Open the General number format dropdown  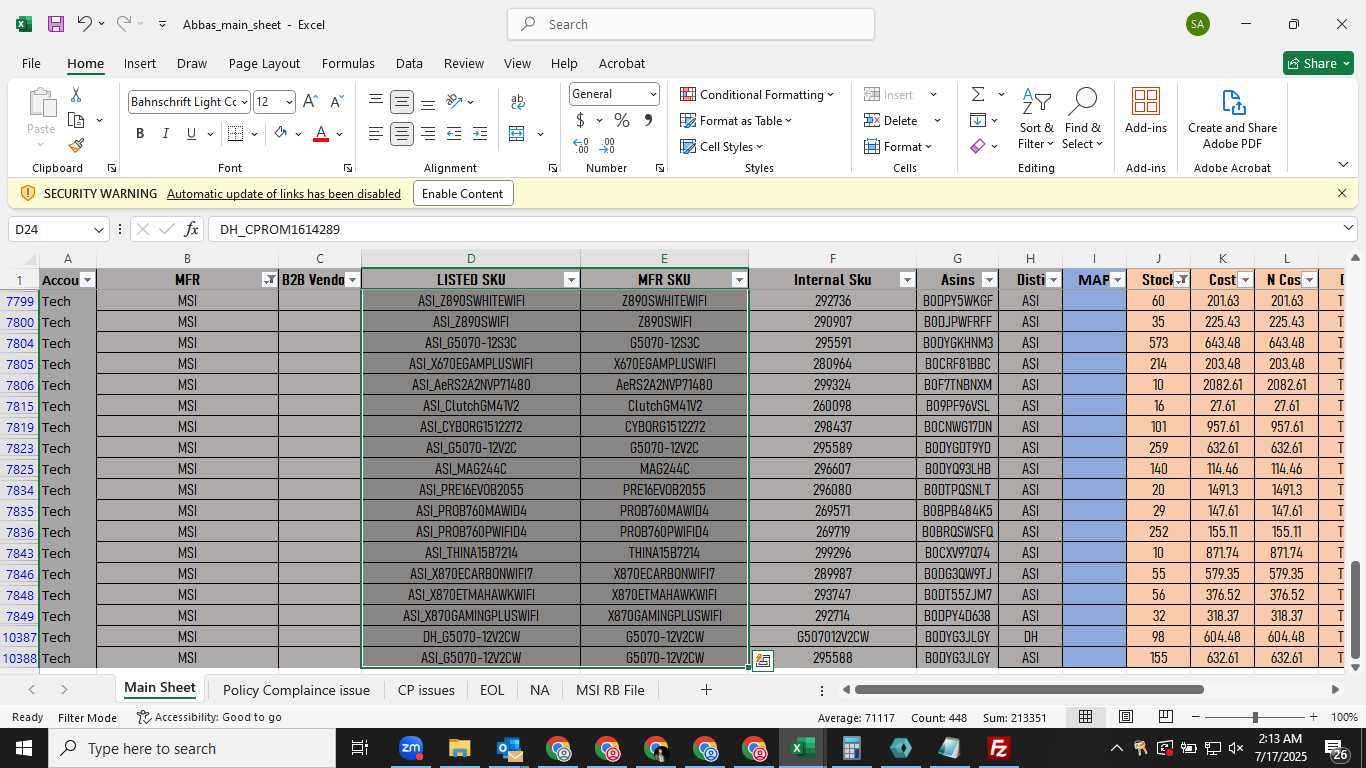pos(653,94)
